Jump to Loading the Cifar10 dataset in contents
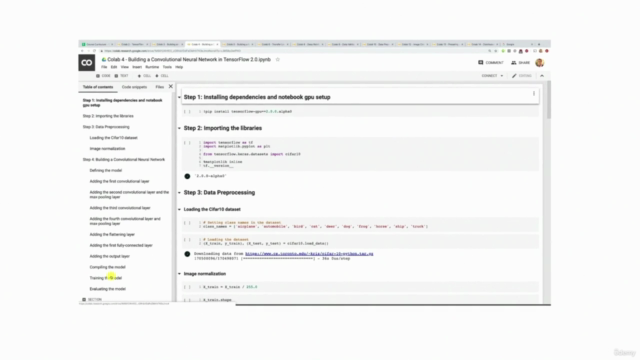This screenshot has height=360, width=640. 113,138
